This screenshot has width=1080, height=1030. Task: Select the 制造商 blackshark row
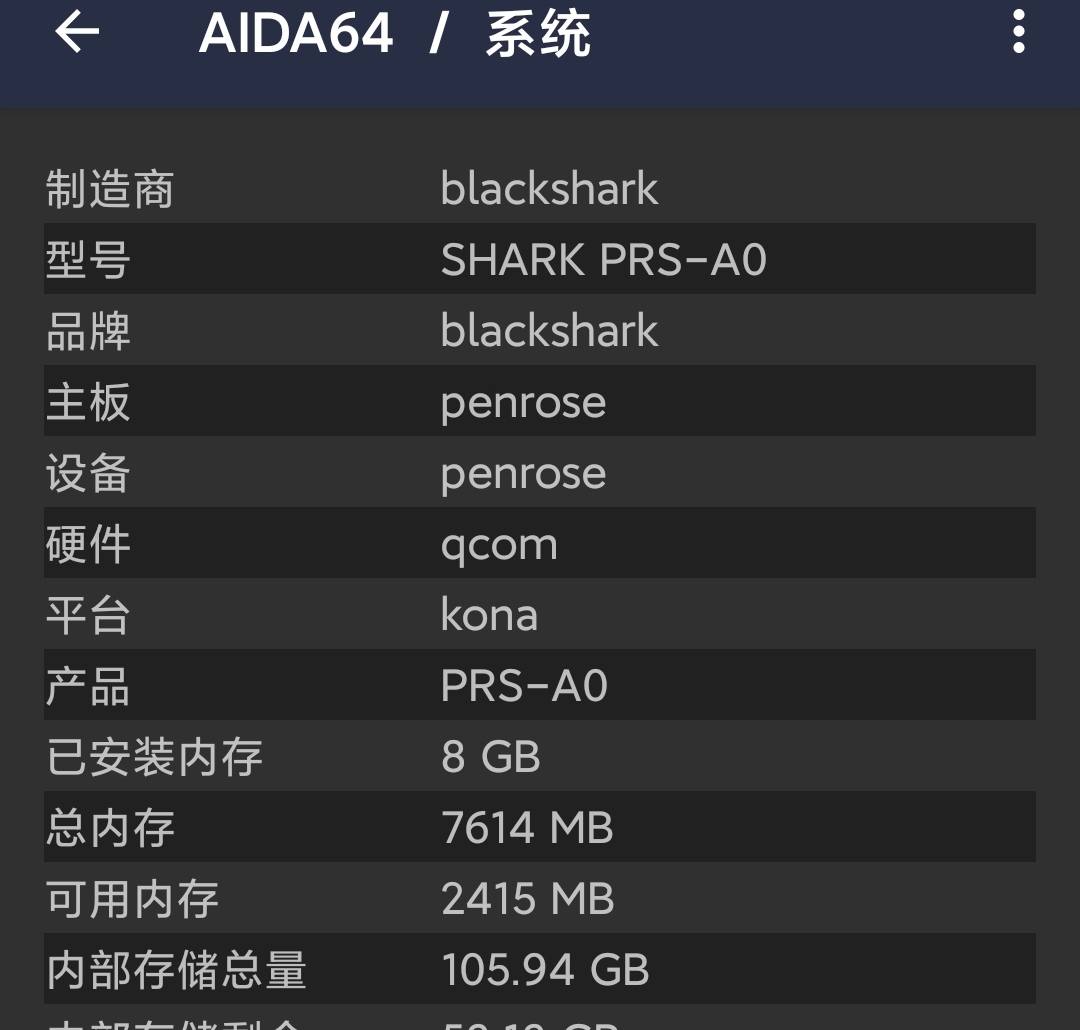pos(540,188)
